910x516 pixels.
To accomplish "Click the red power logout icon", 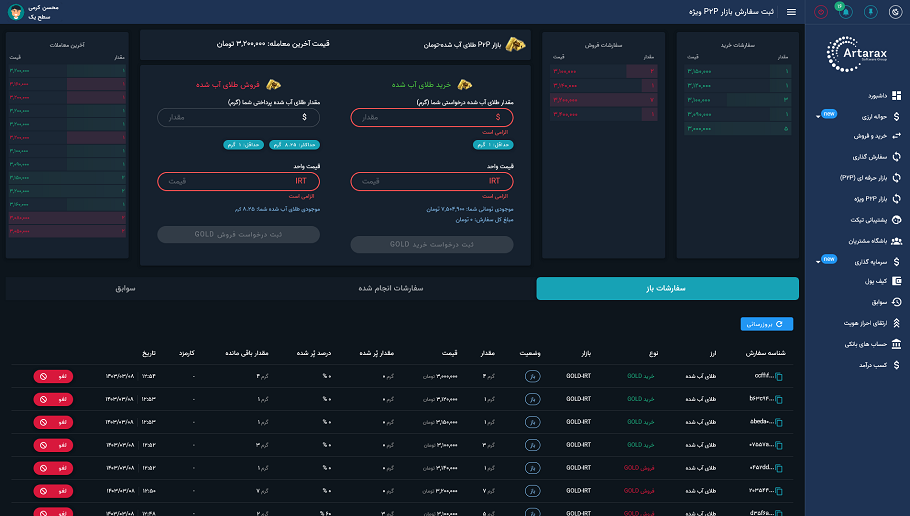I will 821,12.
